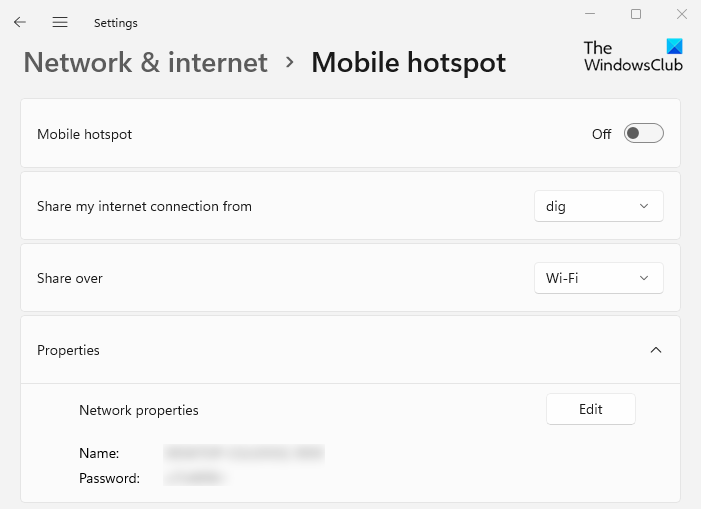Click the Settings title text
This screenshot has height=509, width=701.
pyautogui.click(x=115, y=23)
